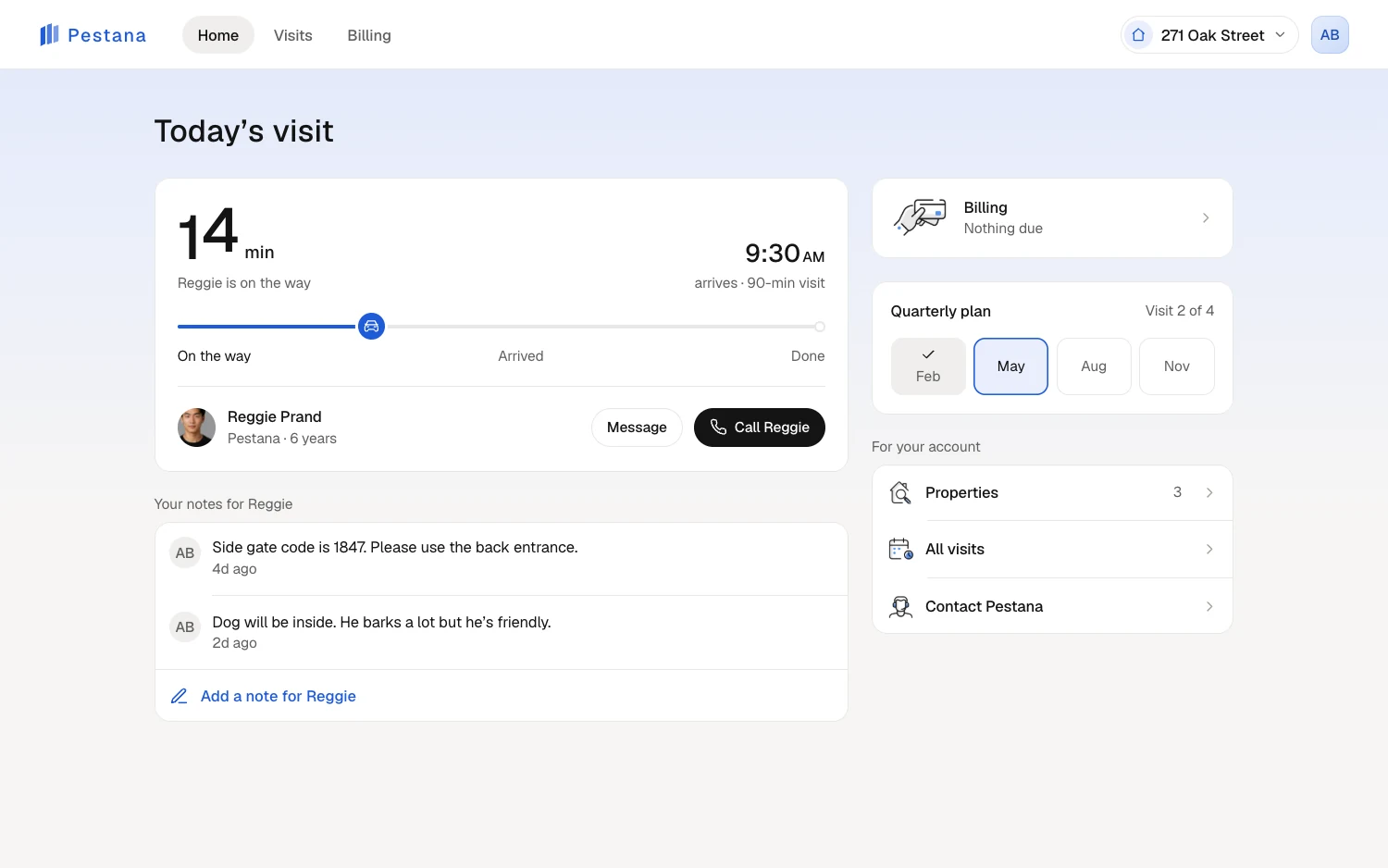Viewport: 1388px width, 868px height.
Task: Click the 'Nothing due' billing status
Action: pyautogui.click(x=1003, y=229)
